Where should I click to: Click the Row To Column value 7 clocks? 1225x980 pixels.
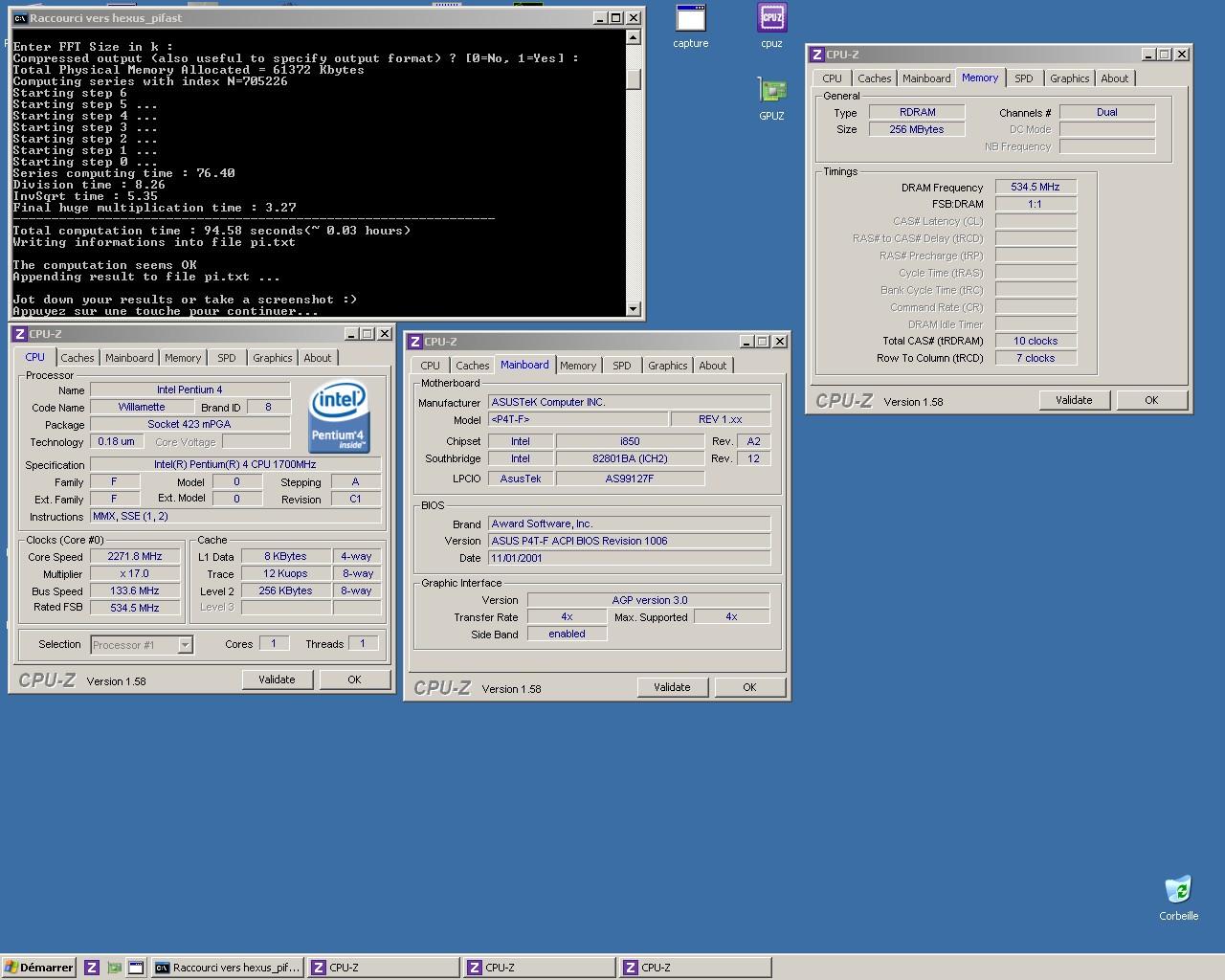click(x=1036, y=358)
